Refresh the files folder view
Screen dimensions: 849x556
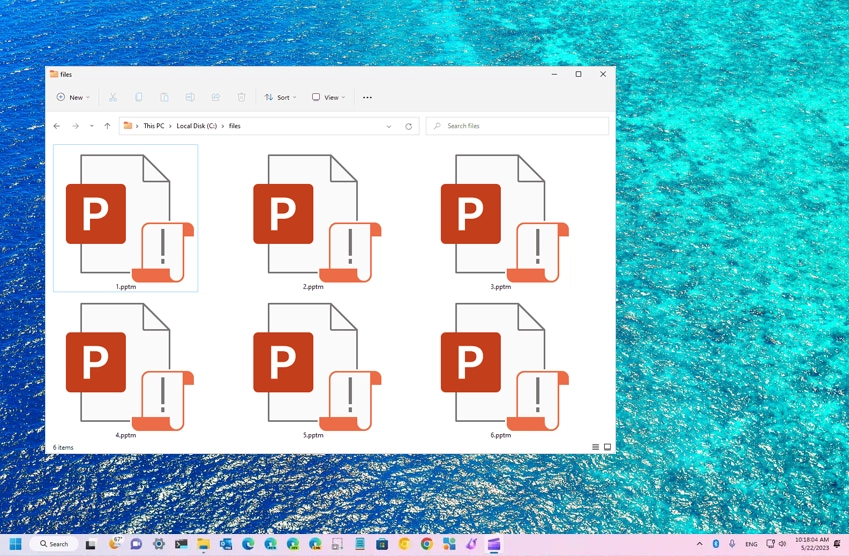(x=408, y=126)
